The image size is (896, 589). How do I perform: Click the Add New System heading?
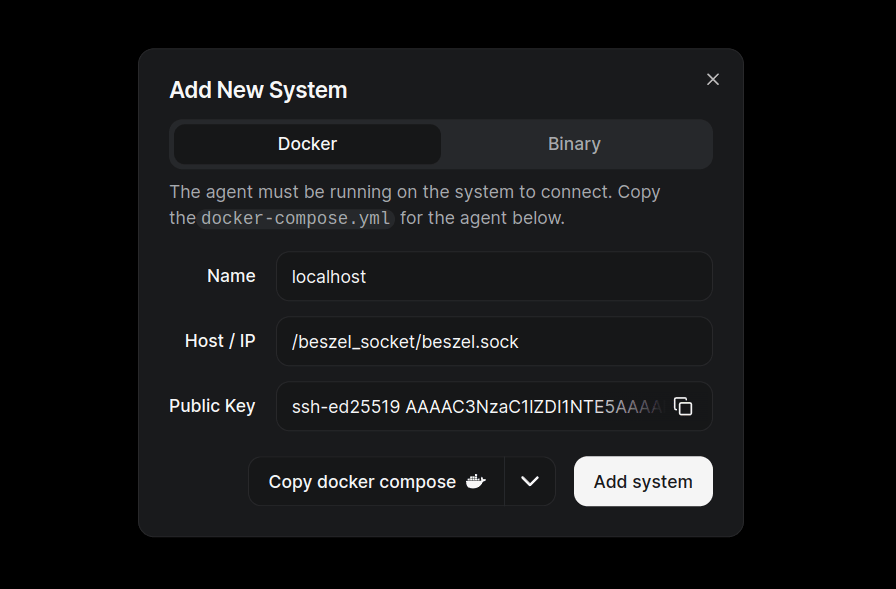pos(258,90)
